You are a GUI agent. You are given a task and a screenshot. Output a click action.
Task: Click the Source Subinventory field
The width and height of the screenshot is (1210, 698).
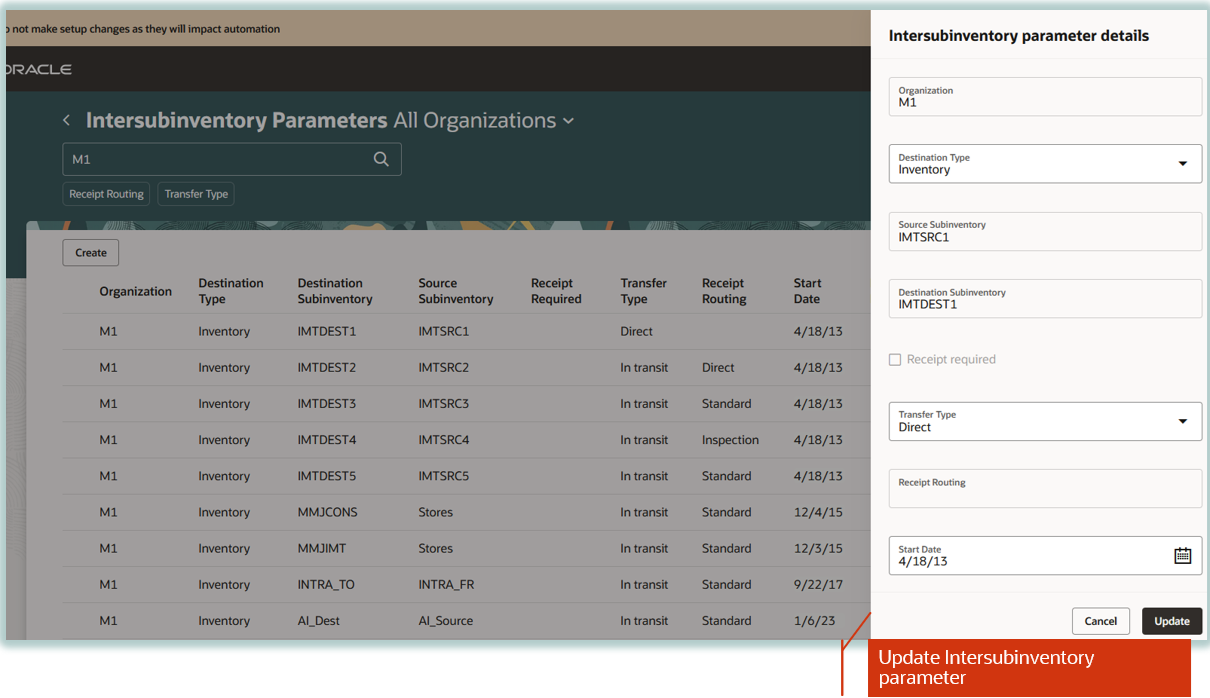(x=1045, y=231)
